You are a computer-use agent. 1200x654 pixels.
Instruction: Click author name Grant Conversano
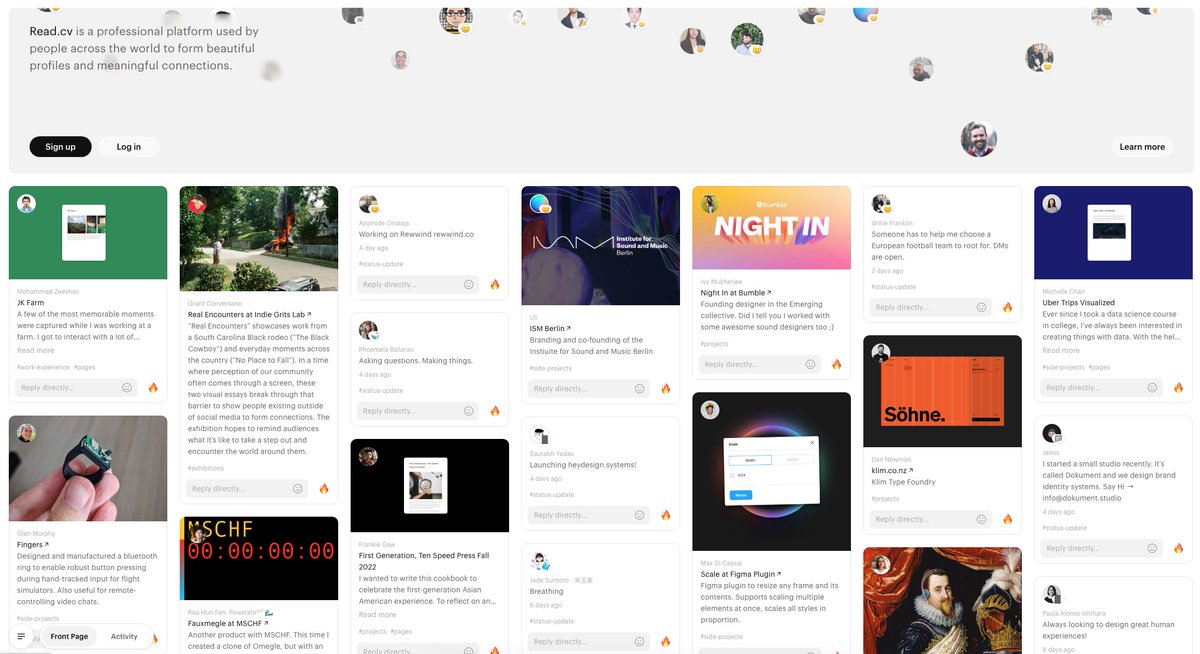click(216, 303)
